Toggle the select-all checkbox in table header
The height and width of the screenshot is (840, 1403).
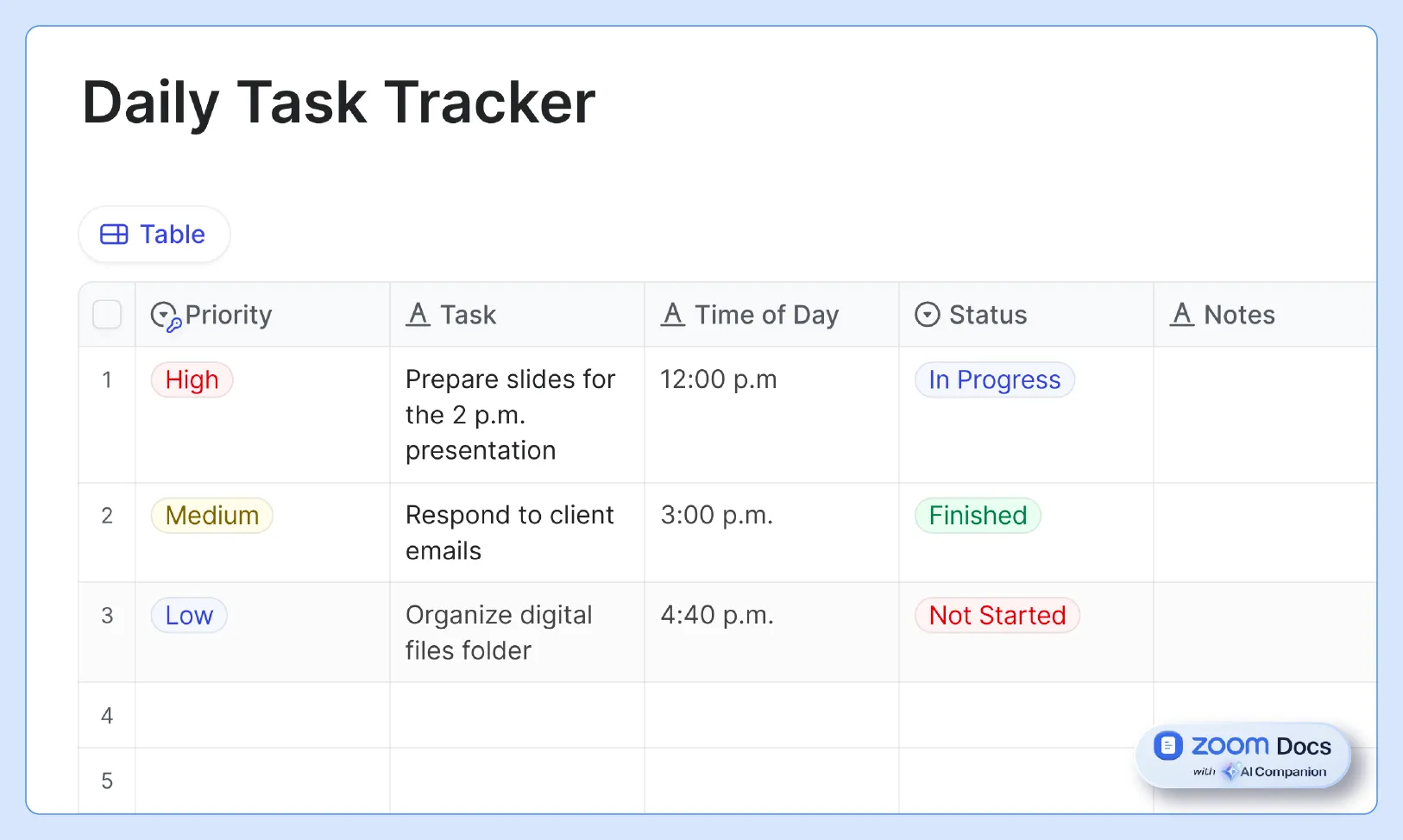[x=106, y=315]
